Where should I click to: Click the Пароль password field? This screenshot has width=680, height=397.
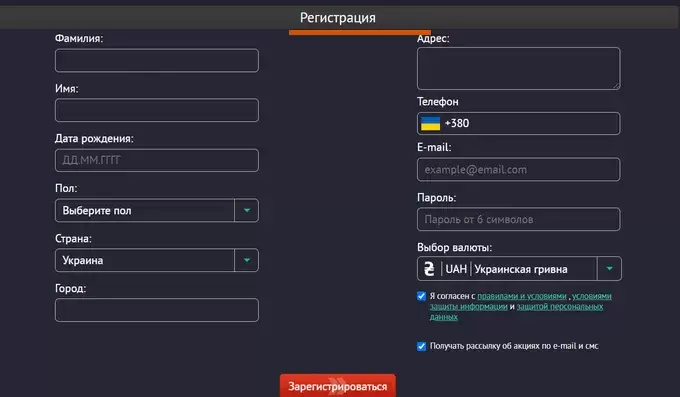(519, 220)
